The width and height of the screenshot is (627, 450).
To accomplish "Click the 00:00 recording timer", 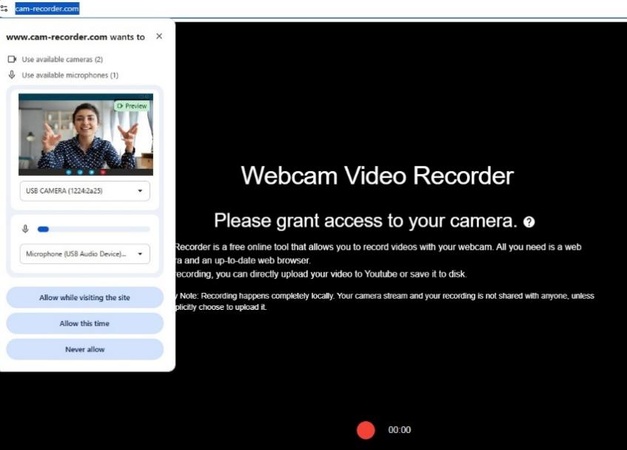I will click(399, 430).
